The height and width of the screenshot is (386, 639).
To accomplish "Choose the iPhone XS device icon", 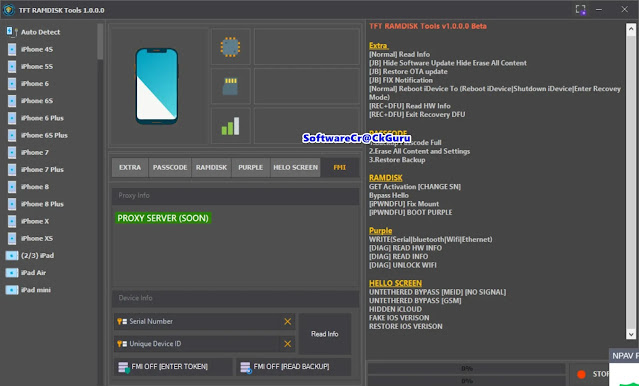I will pyautogui.click(x=12, y=238).
